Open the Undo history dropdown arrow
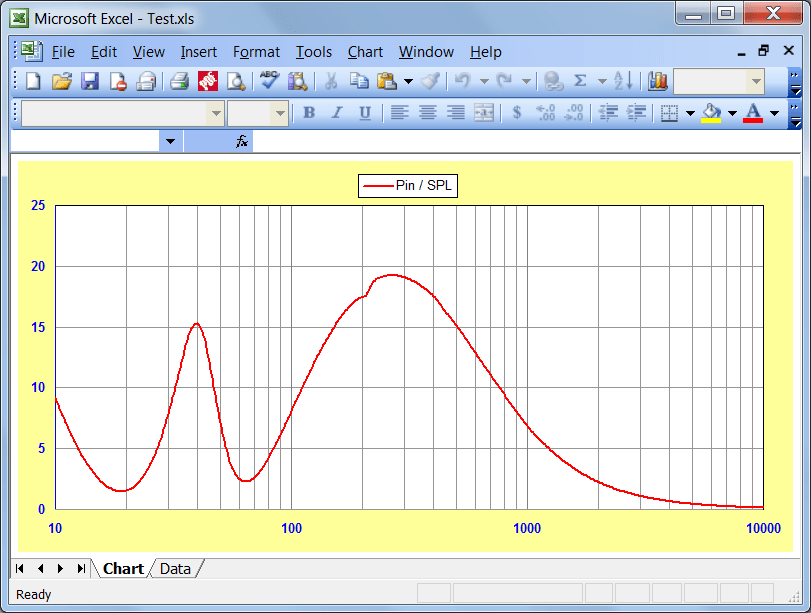811x613 pixels. click(484, 81)
